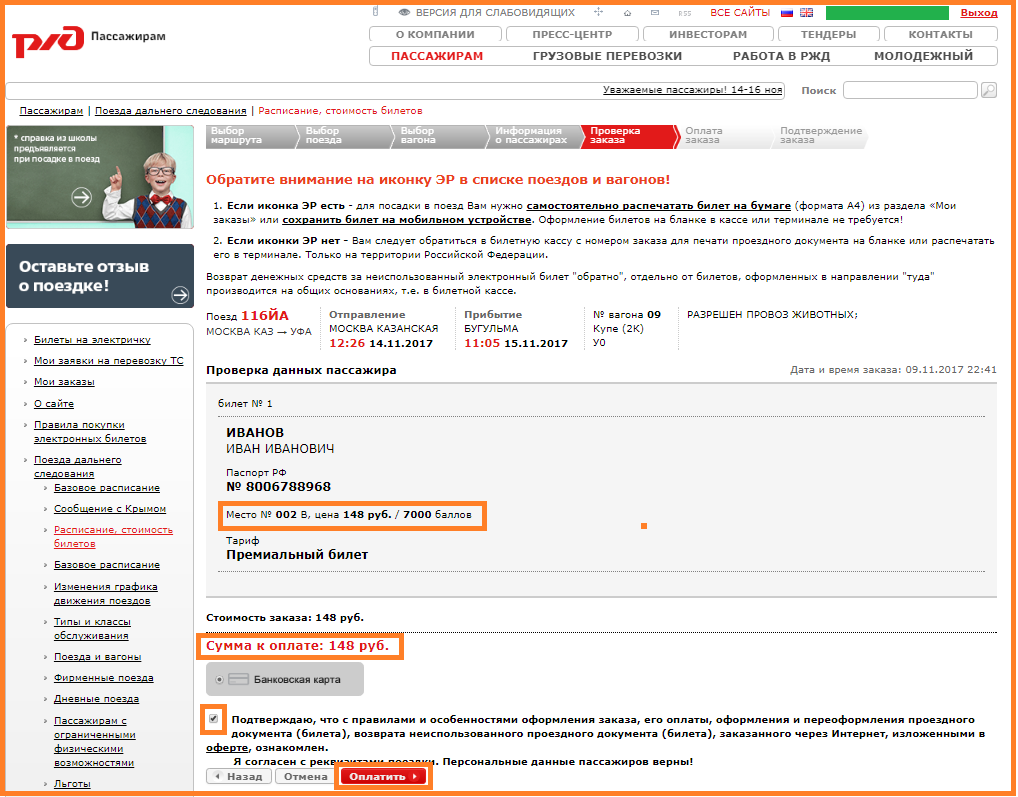Screen dimensions: 1018x797
Task: Select the bank card payment radio button
Action: click(220, 680)
